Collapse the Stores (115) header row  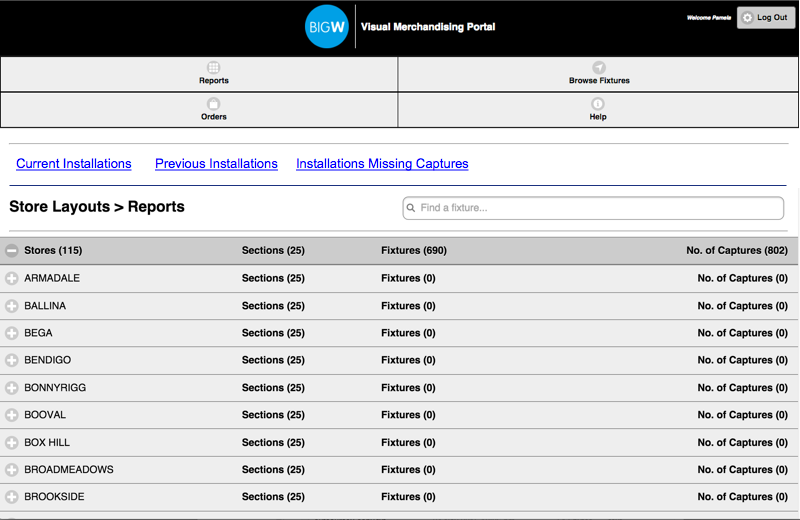click(12, 251)
